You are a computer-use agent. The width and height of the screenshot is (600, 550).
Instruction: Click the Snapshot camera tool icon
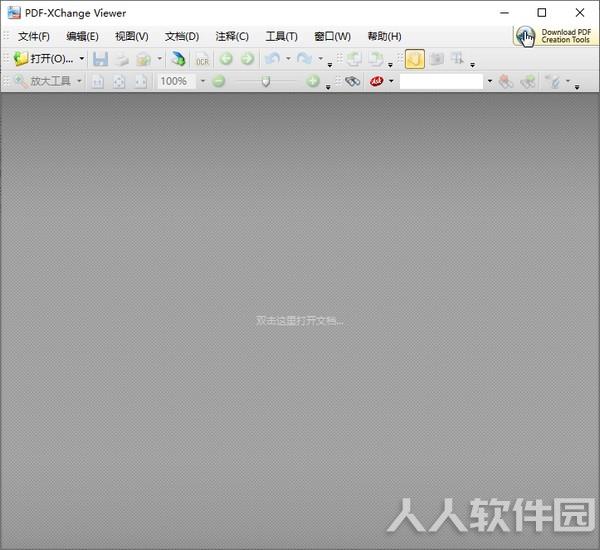tap(437, 59)
